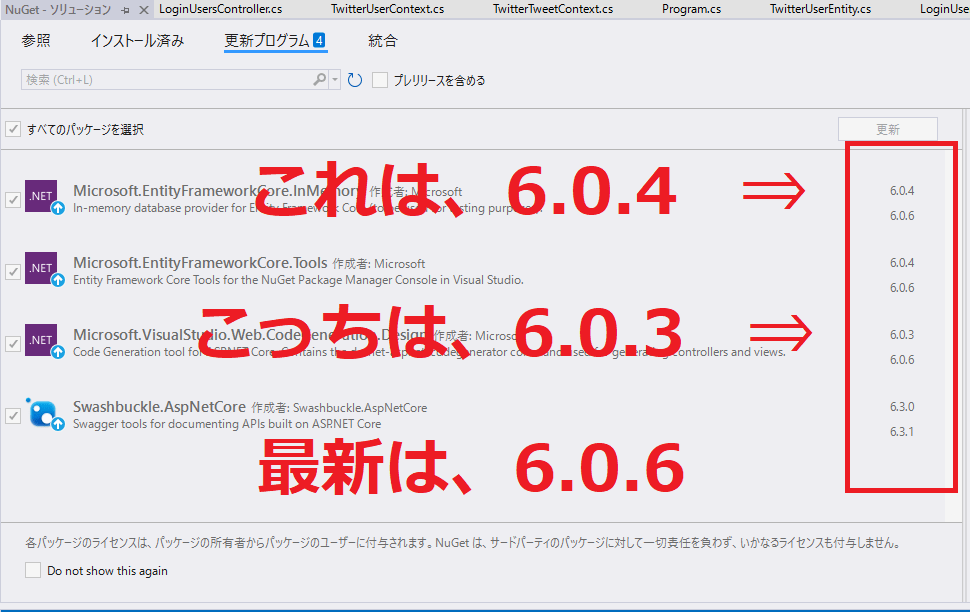This screenshot has width=970, height=612.
Task: Toggle the select all packages checkbox
Action: [13, 129]
